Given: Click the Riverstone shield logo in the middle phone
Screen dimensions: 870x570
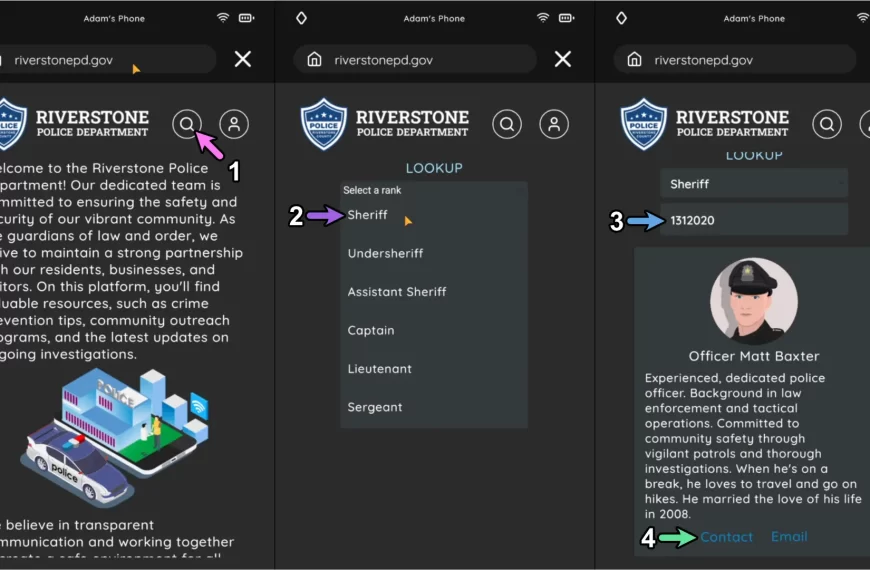Looking at the screenshot, I should coord(324,124).
